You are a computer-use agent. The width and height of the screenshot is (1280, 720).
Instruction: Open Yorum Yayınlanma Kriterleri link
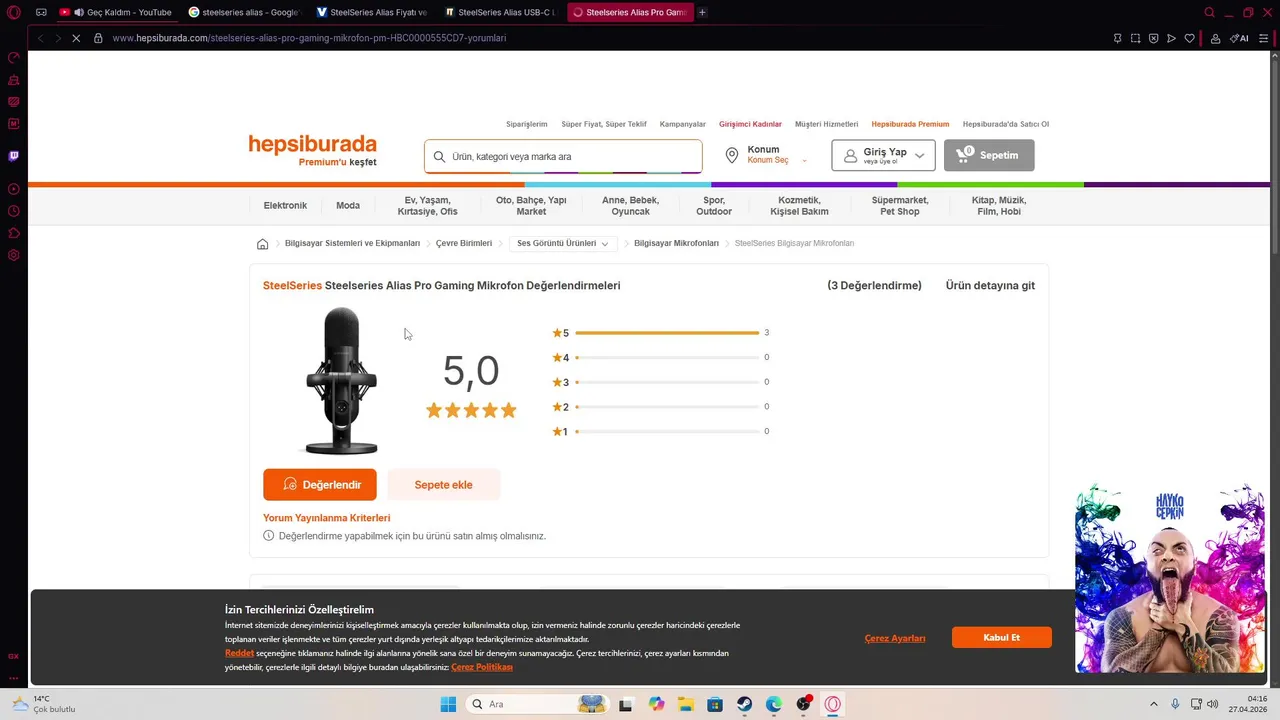[326, 518]
